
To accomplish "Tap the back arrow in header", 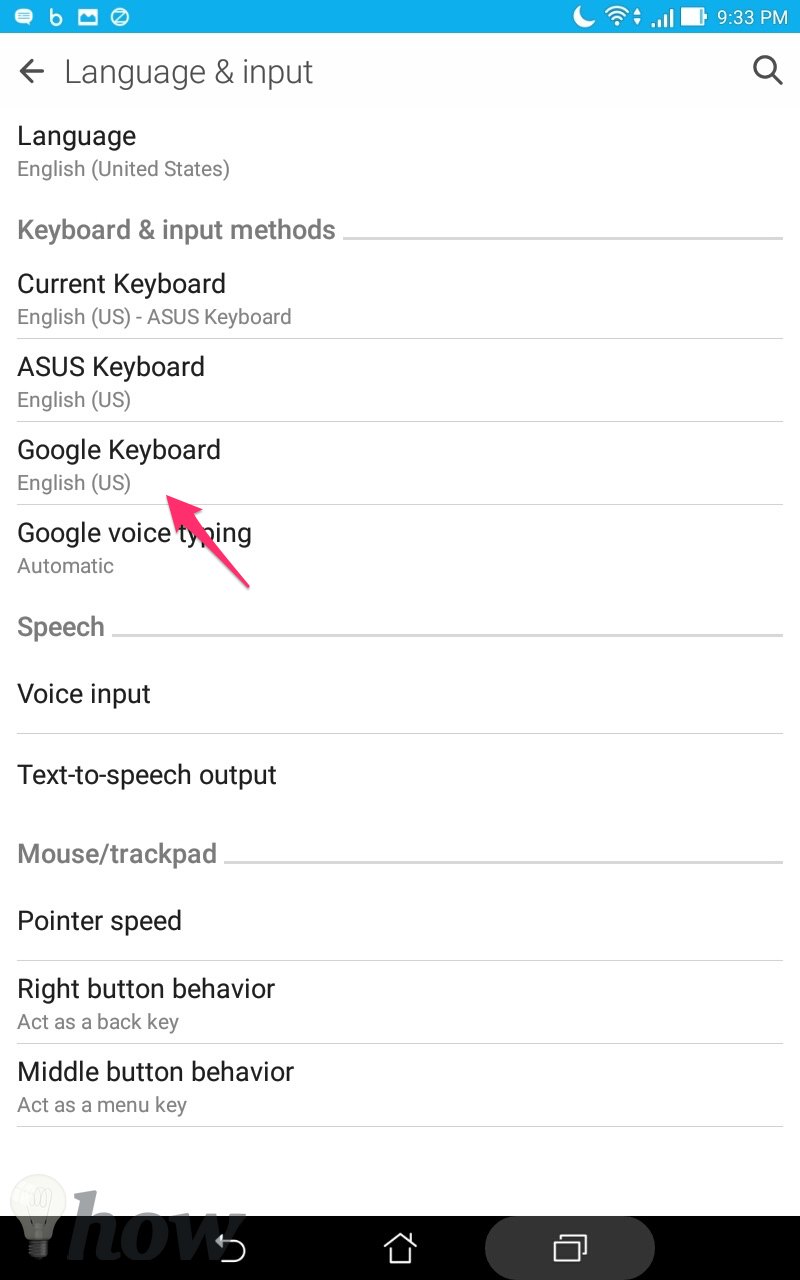I will [x=32, y=71].
